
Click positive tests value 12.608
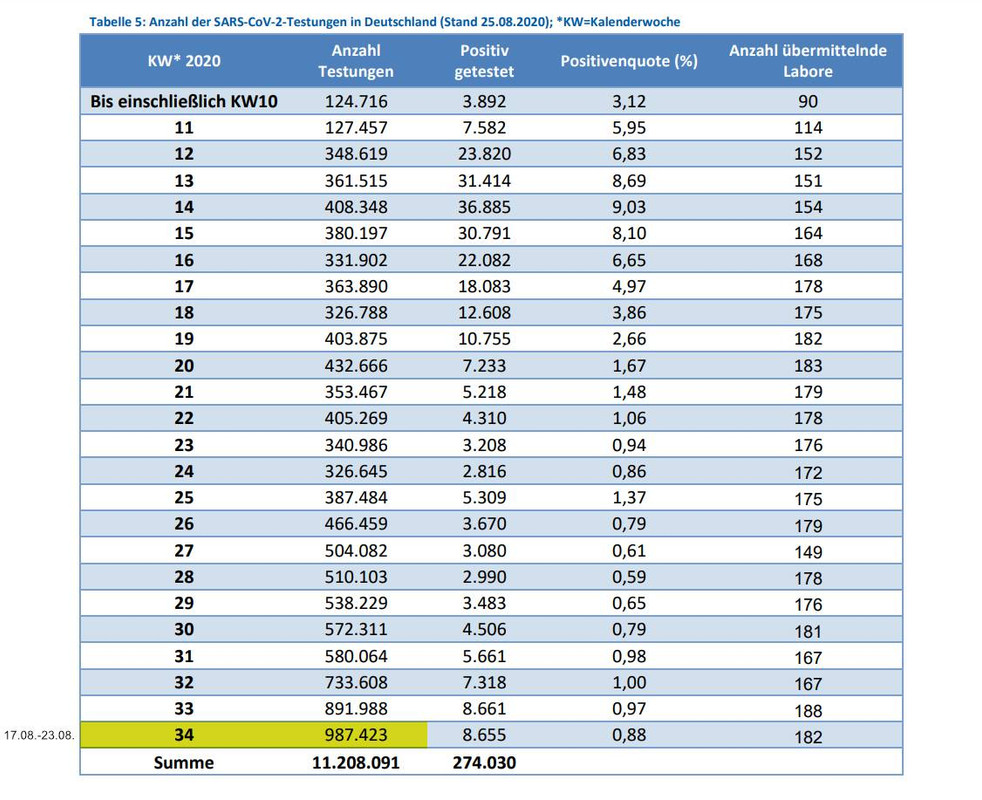tap(484, 313)
